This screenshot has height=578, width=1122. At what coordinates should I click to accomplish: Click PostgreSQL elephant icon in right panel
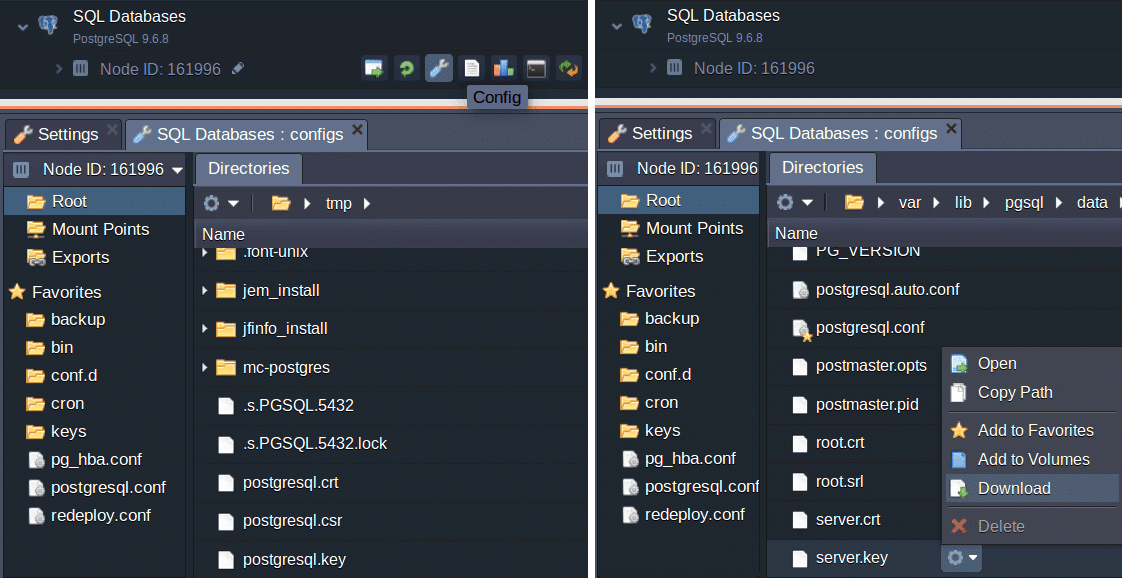pos(642,25)
